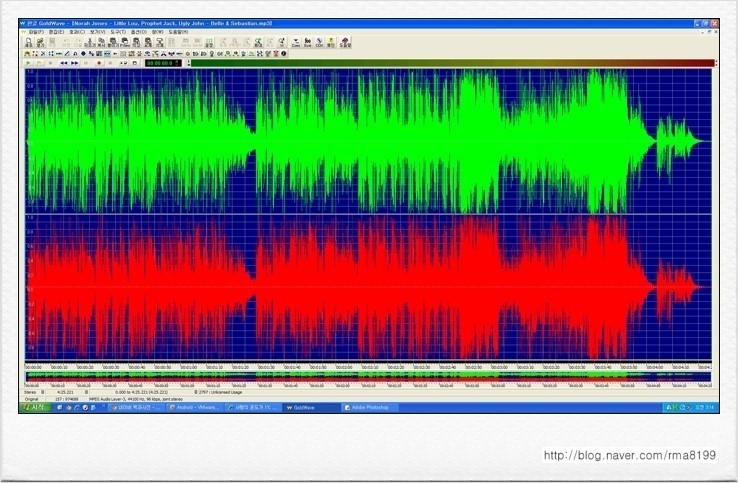Open the CDX audio extraction icon

(319, 42)
